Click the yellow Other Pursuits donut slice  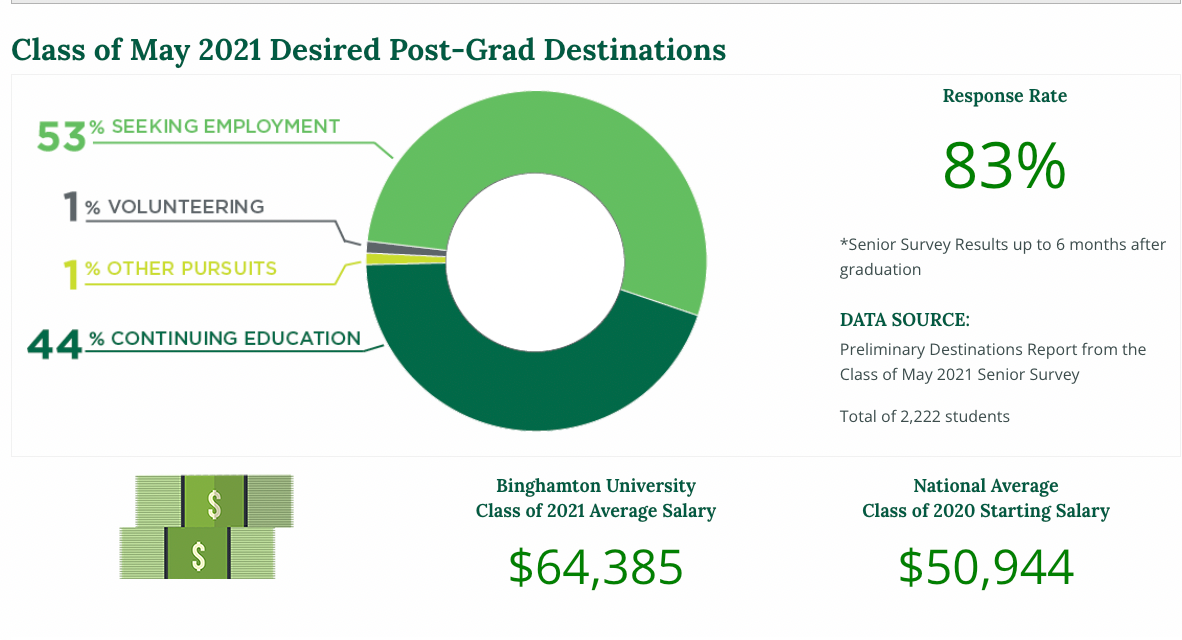point(405,259)
